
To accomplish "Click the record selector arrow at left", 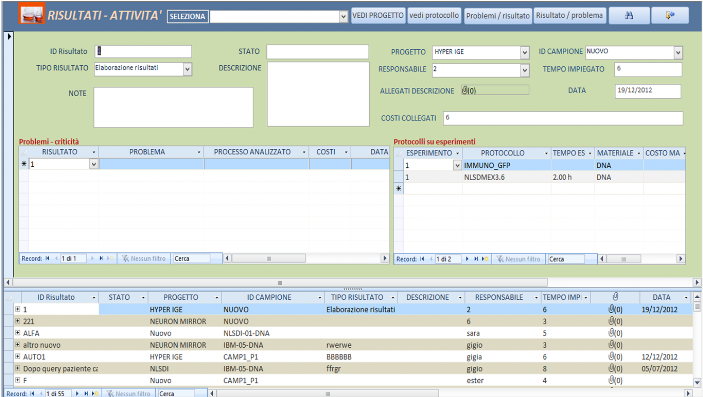I will point(9,36).
